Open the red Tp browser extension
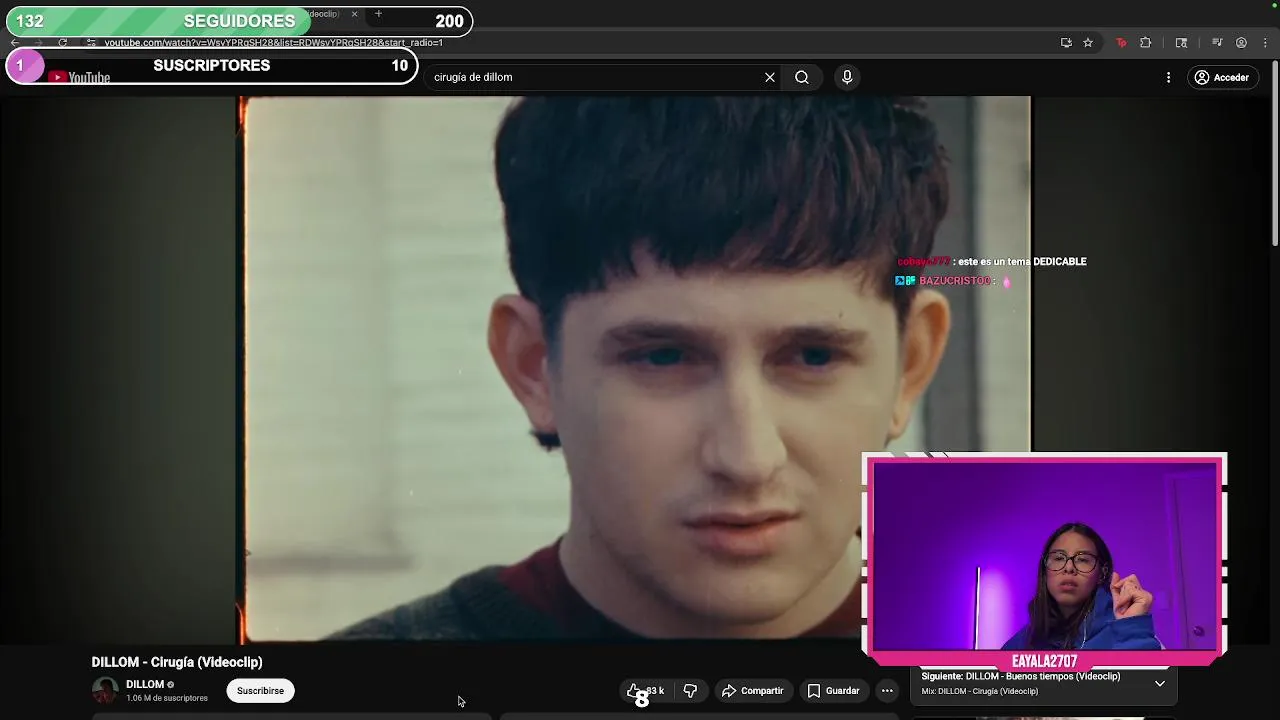 click(x=1121, y=43)
